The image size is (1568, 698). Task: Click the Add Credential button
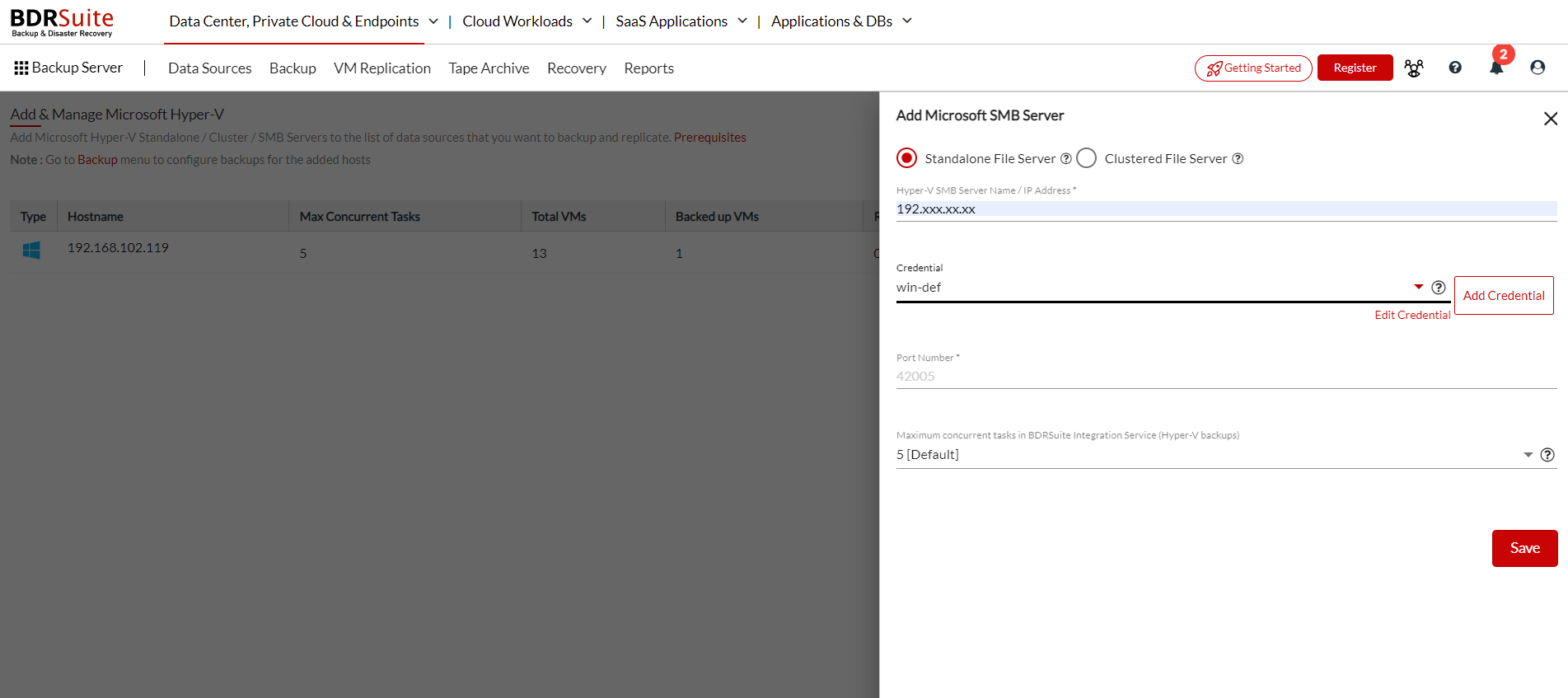click(1504, 295)
